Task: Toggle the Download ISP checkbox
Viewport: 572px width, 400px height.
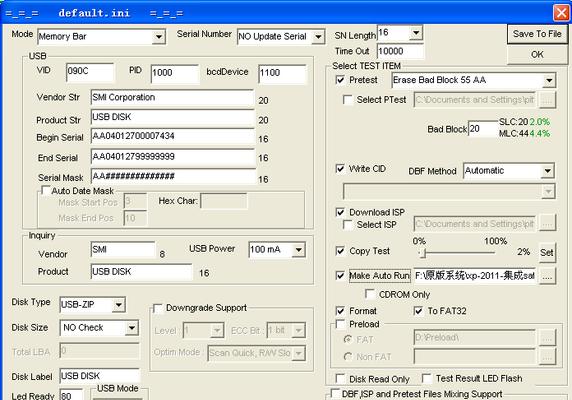Action: (340, 212)
